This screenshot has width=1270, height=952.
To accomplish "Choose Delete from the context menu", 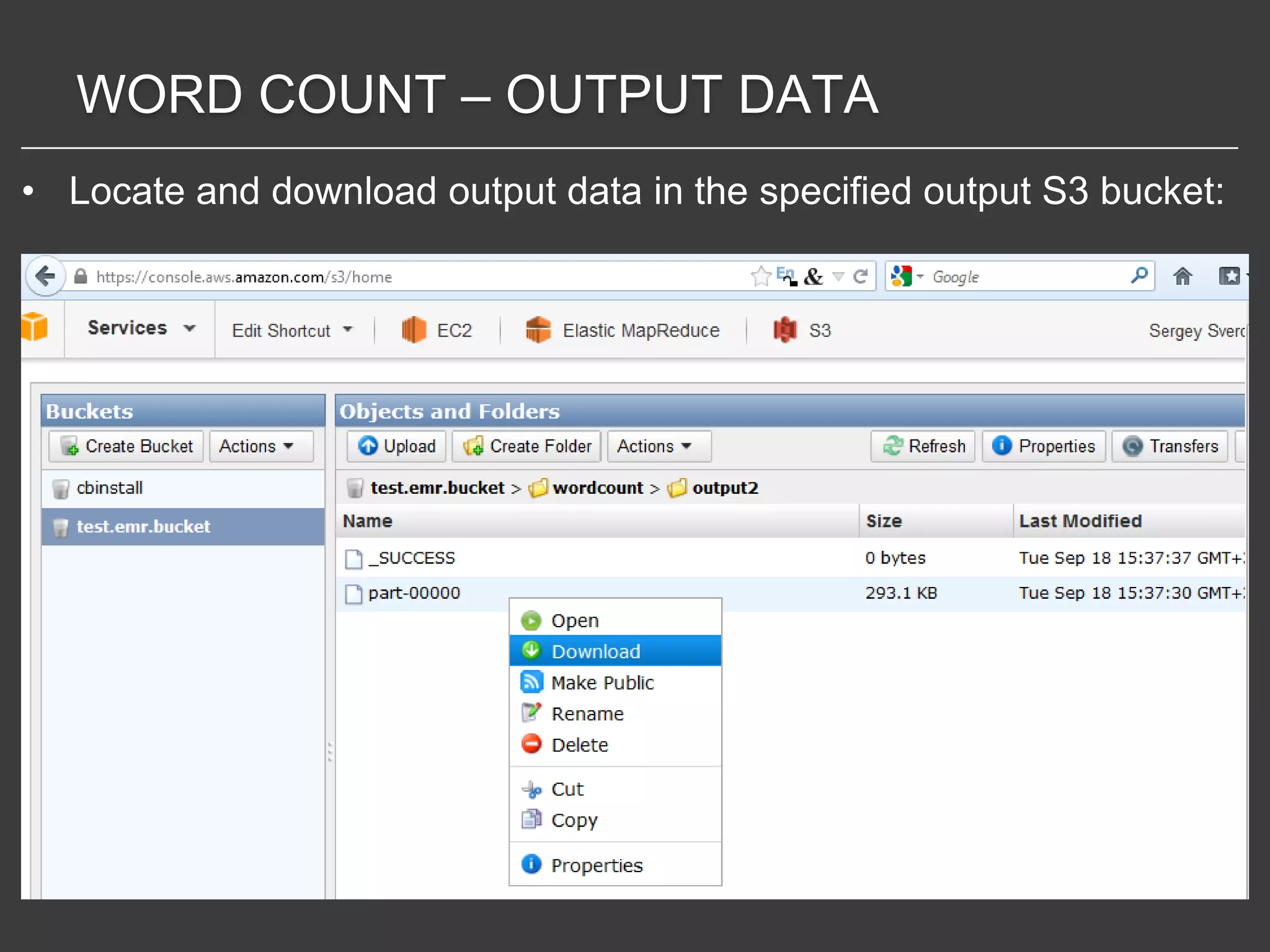I will [579, 744].
